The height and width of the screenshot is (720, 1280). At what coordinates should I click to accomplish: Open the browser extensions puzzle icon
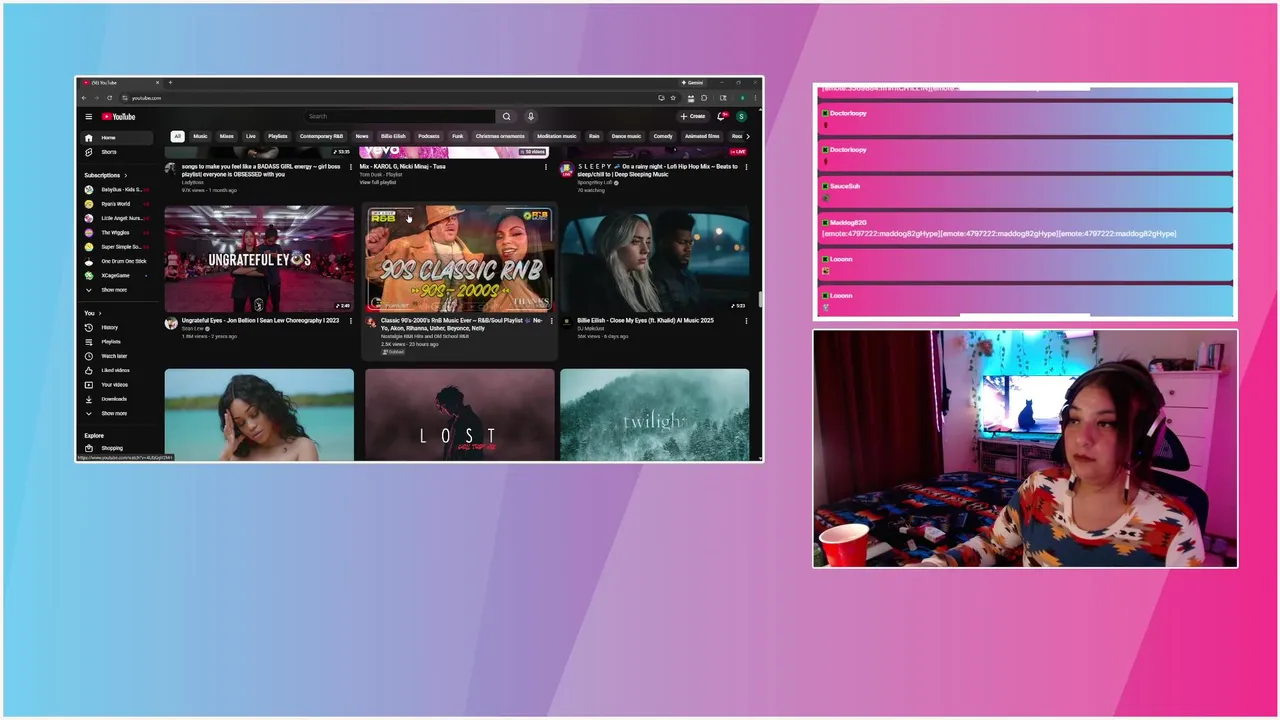point(704,98)
